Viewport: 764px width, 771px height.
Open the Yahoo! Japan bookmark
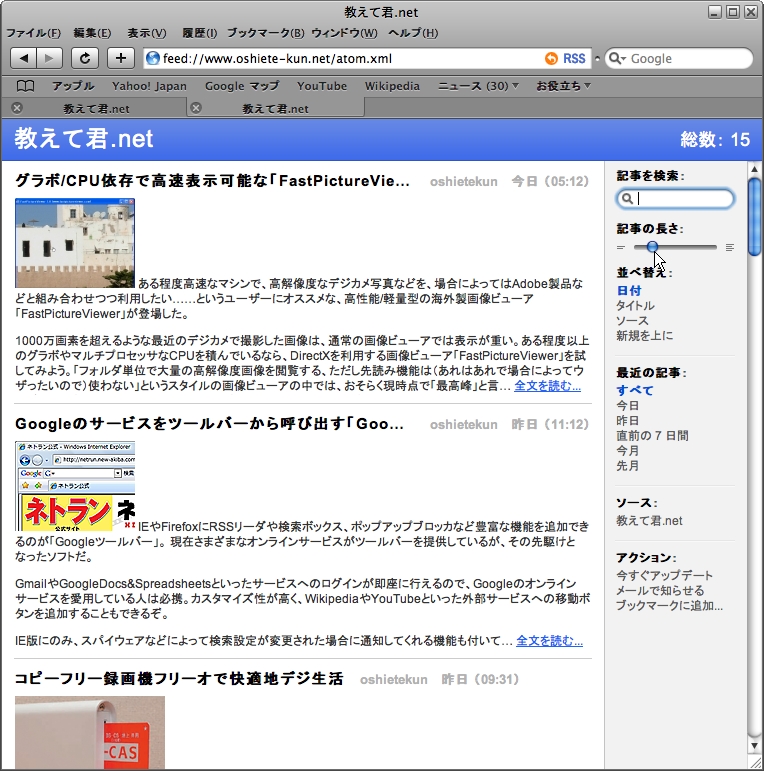pyautogui.click(x=149, y=86)
